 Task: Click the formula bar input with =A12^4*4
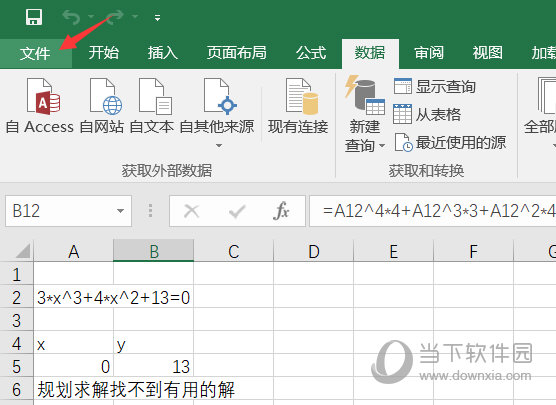pos(433,211)
